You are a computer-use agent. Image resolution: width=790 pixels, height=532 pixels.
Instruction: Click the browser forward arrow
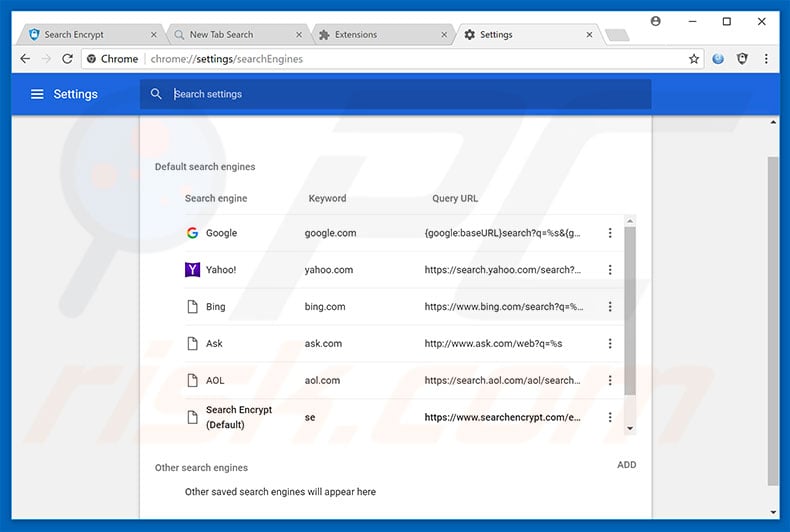coord(46,59)
